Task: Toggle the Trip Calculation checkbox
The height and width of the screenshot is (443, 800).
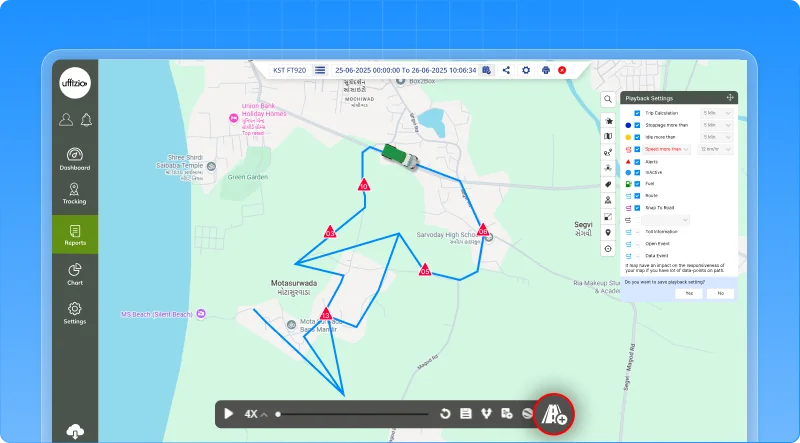Action: [x=637, y=113]
